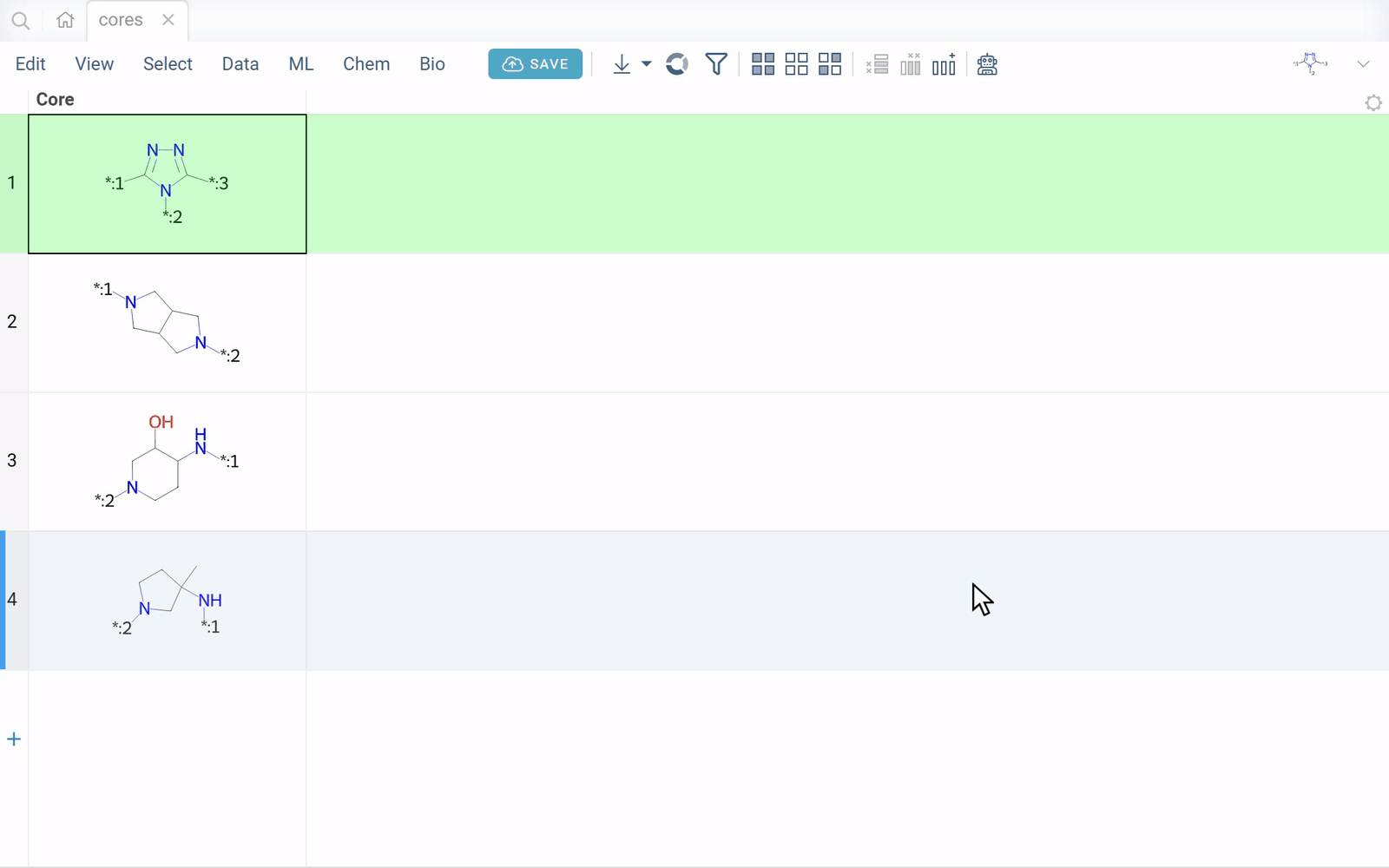Click row header number 1
1389x868 pixels.
[x=14, y=184]
